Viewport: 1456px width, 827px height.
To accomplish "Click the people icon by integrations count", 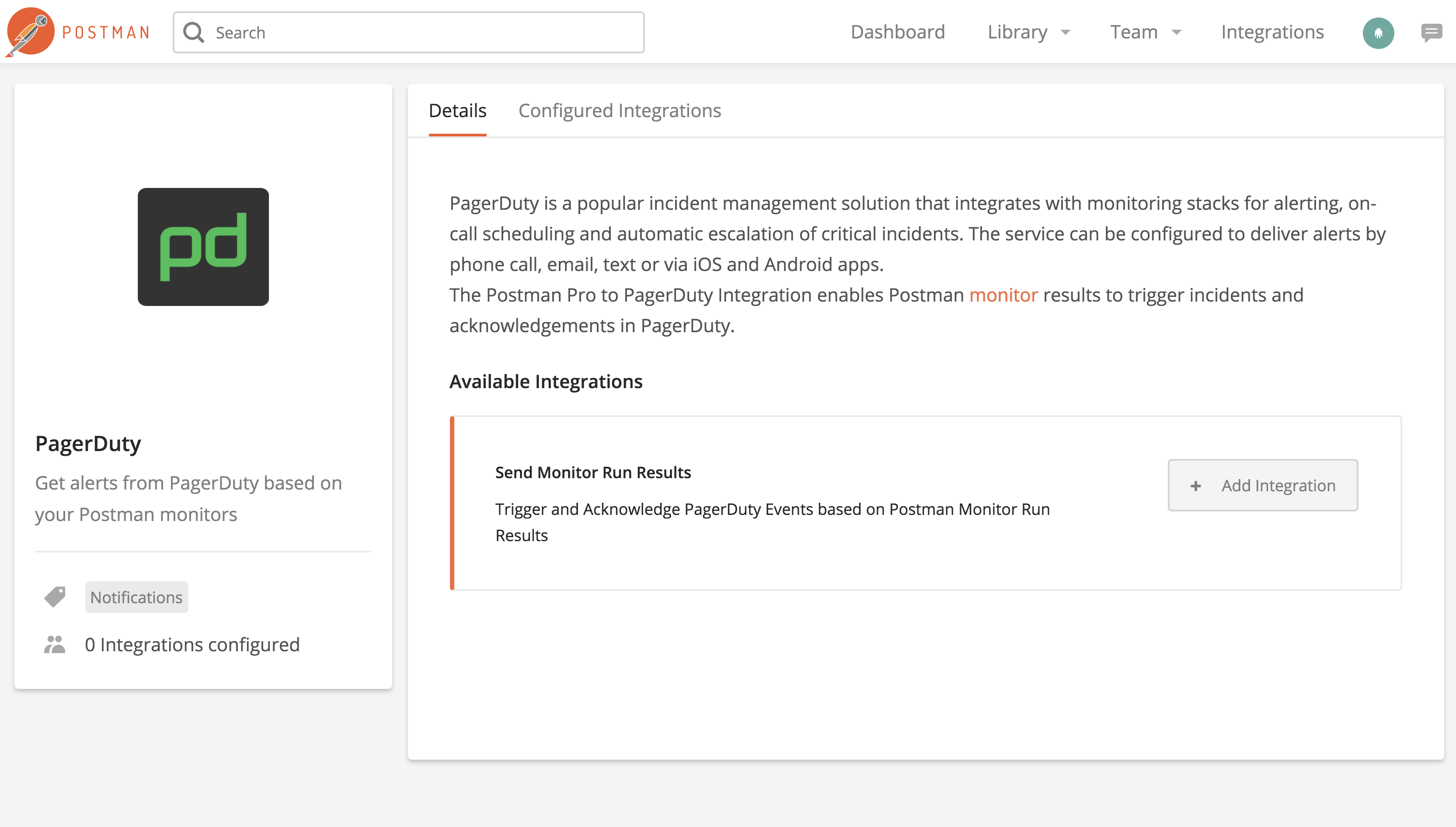I will point(55,645).
